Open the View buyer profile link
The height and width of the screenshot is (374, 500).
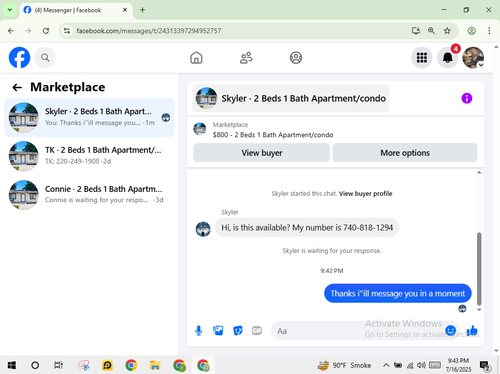pos(365,194)
